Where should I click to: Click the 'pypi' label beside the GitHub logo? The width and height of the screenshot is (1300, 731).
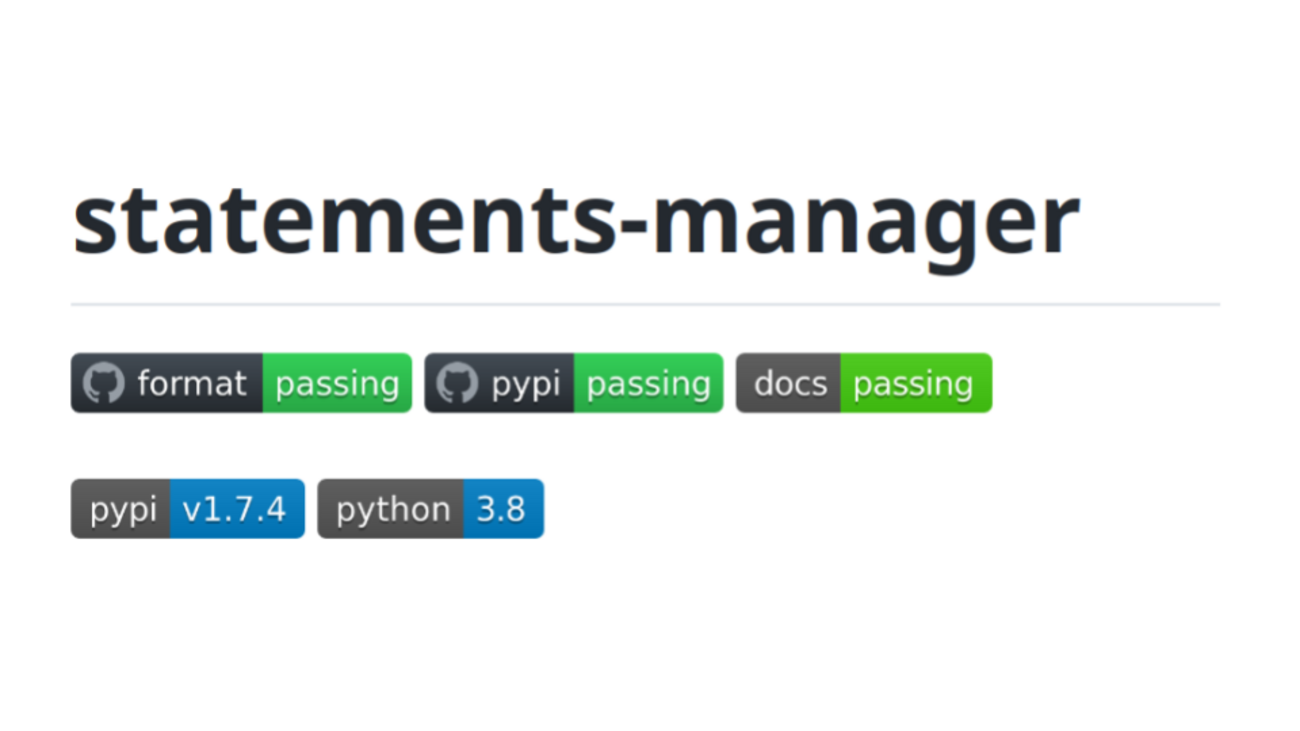(x=526, y=383)
